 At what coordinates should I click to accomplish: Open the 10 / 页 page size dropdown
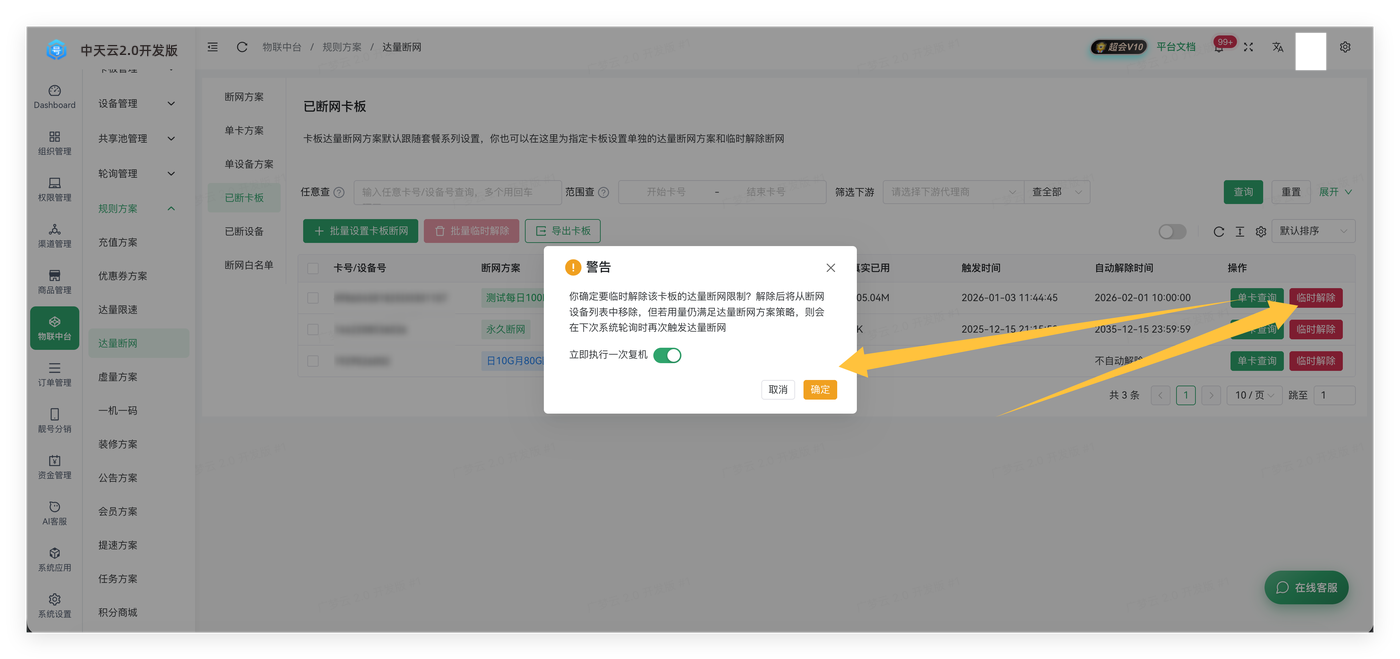(1253, 395)
